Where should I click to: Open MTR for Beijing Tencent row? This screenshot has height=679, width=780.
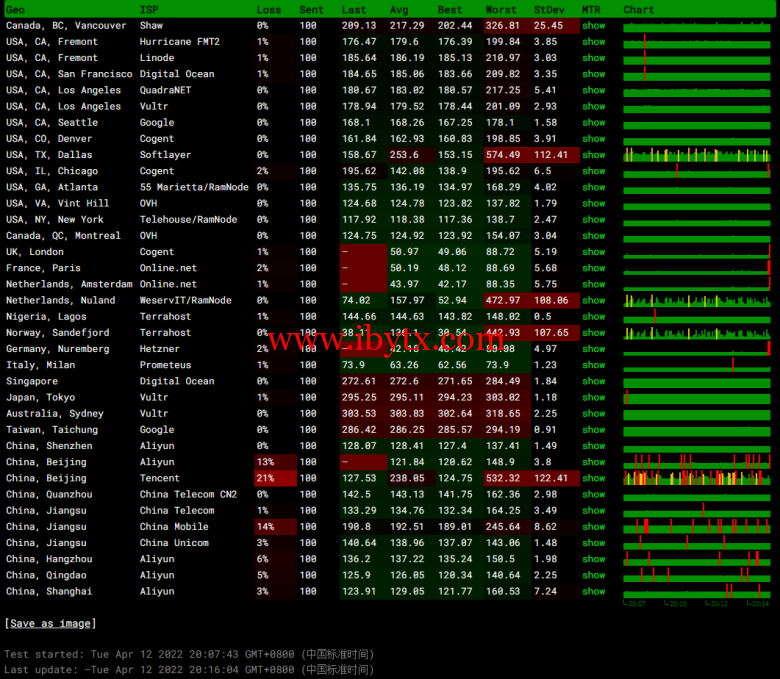(x=594, y=478)
